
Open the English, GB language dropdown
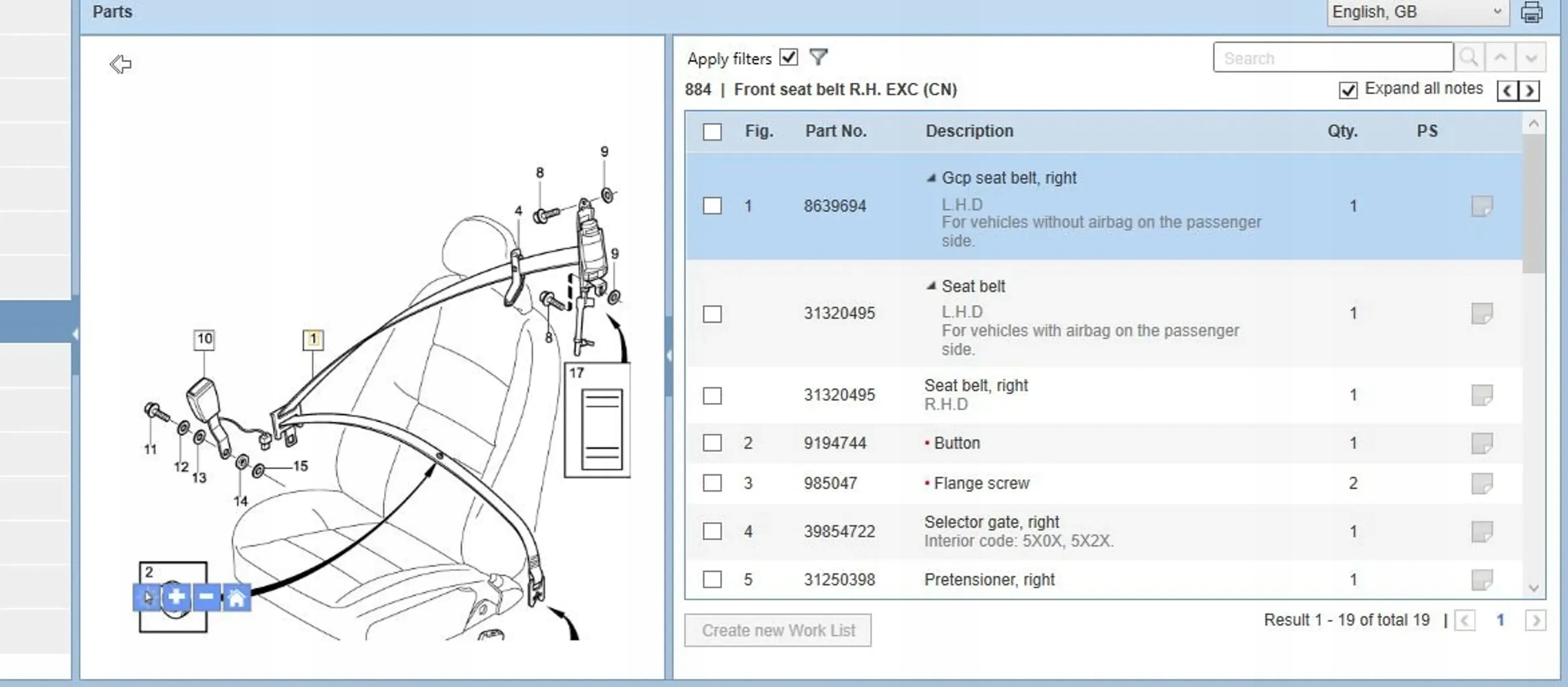click(x=1417, y=12)
